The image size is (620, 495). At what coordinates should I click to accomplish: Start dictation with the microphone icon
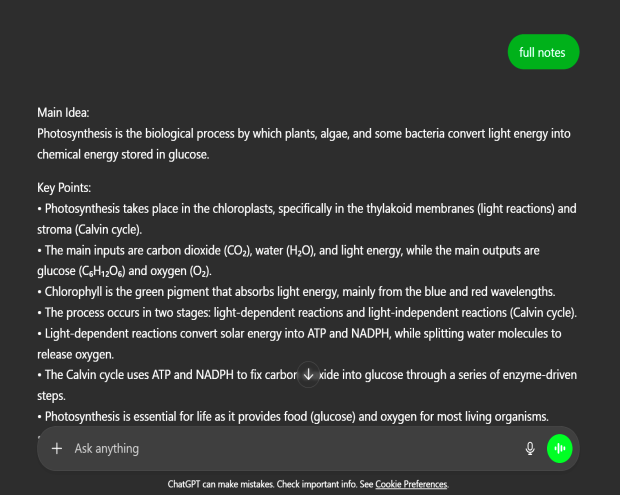point(530,448)
